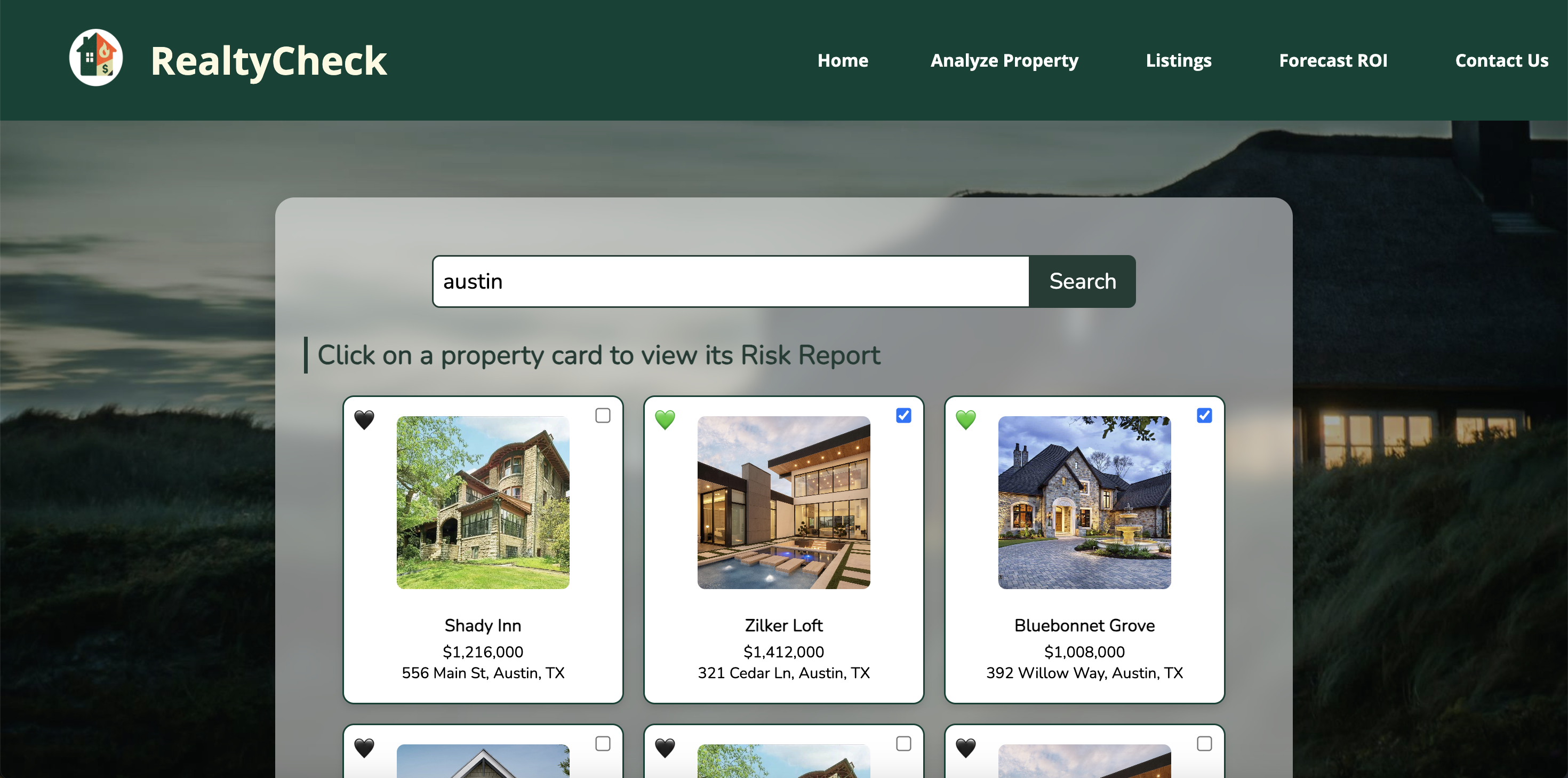This screenshot has height=778, width=1568.
Task: Focus the search field containing austin
Action: click(731, 281)
